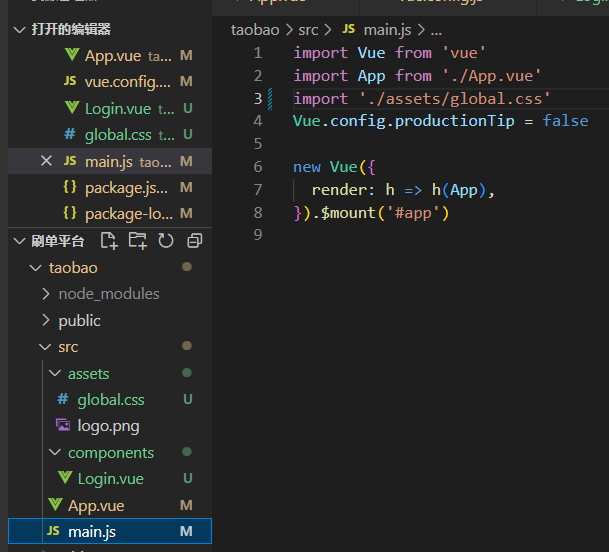Collapse the 刷单平台 workspace section
This screenshot has width=609, height=552.
tap(20, 241)
